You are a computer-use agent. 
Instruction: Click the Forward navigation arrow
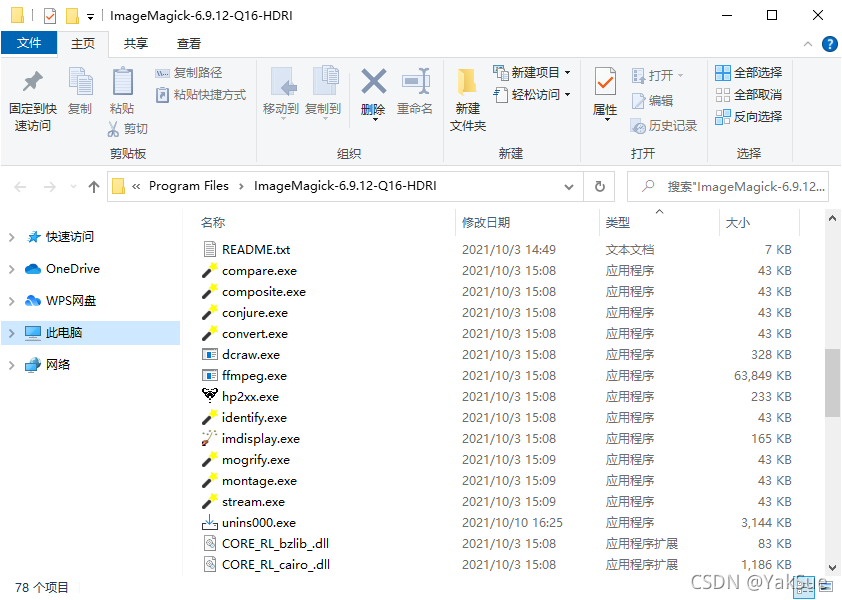49,187
